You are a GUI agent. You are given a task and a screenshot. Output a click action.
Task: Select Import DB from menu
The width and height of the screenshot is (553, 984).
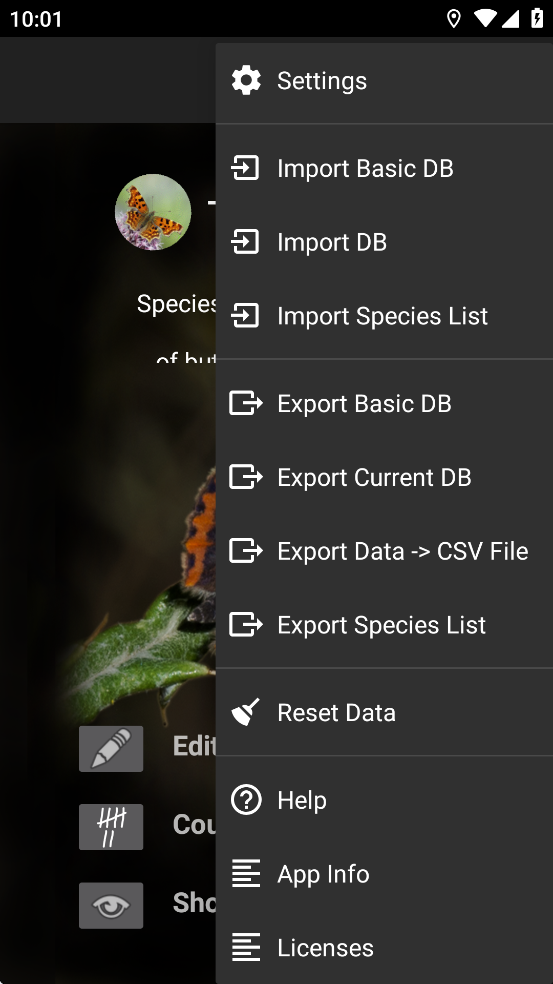[384, 242]
